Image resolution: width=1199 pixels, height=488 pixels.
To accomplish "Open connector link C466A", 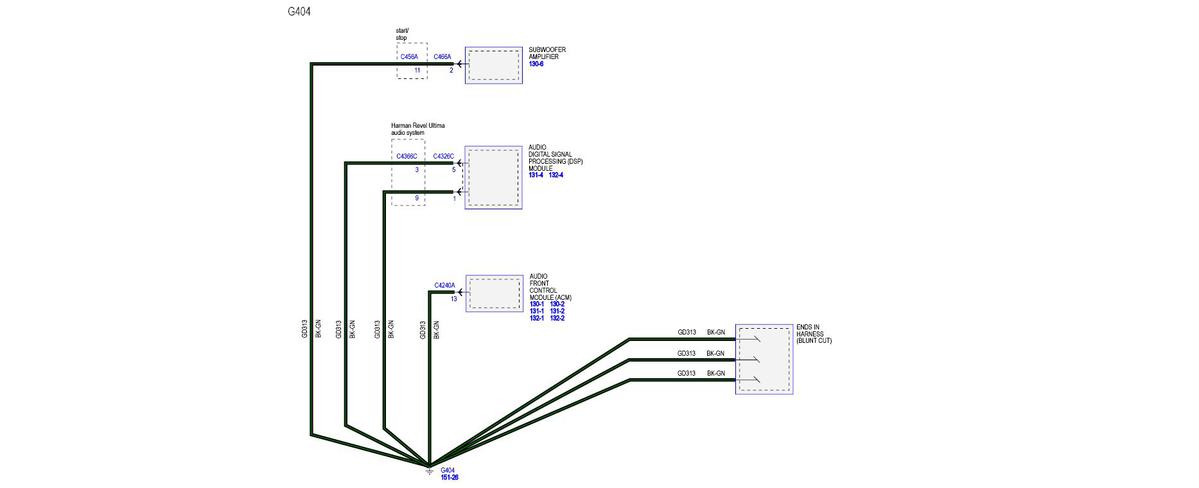I will (443, 57).
